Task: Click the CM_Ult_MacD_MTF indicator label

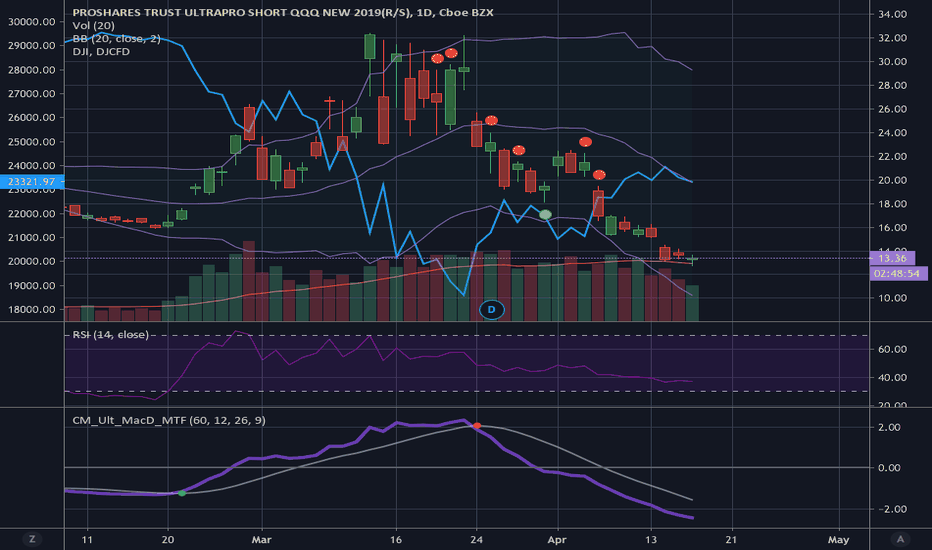Action: [x=169, y=420]
